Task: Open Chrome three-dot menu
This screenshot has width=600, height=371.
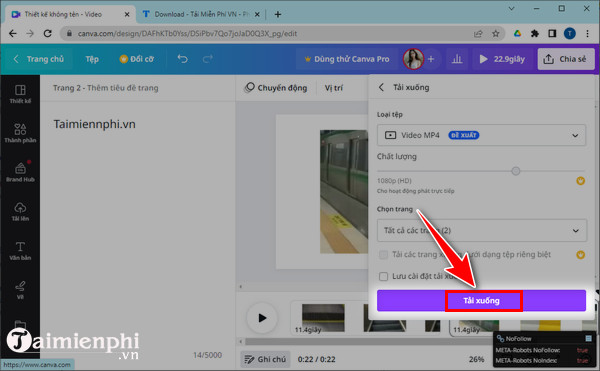Action: [587, 34]
